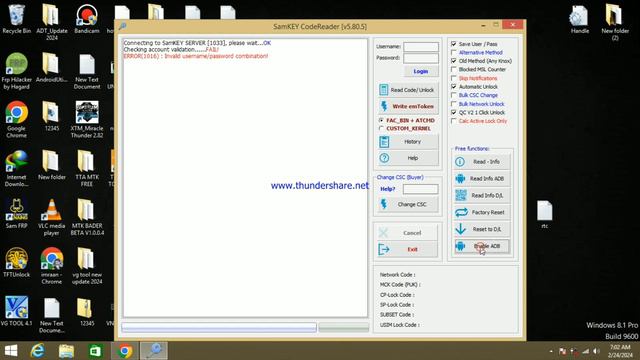
Task: Open Recycle Bin desktop icon
Action: tap(16, 19)
